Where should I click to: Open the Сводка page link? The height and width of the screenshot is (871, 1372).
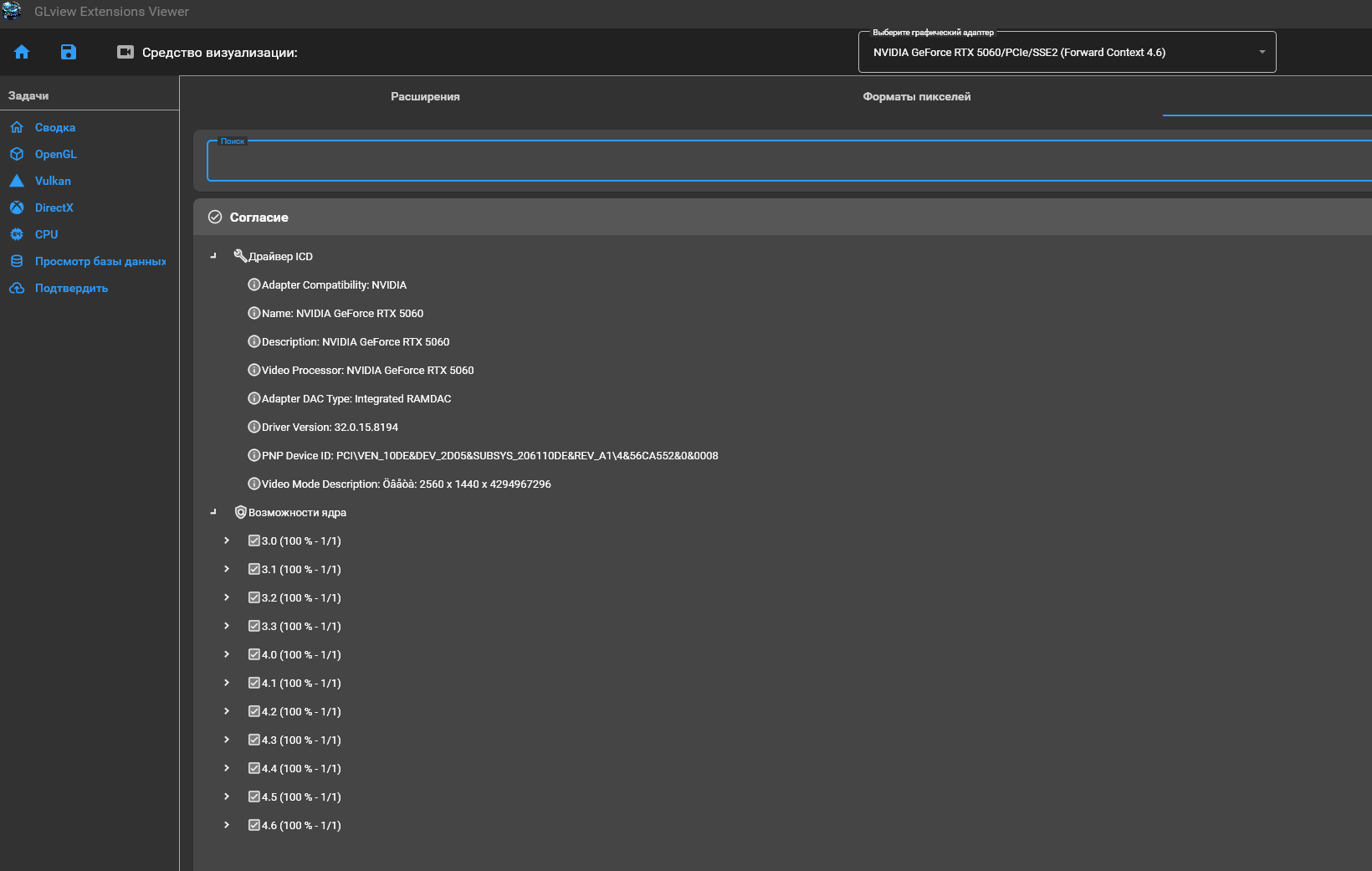pos(55,127)
